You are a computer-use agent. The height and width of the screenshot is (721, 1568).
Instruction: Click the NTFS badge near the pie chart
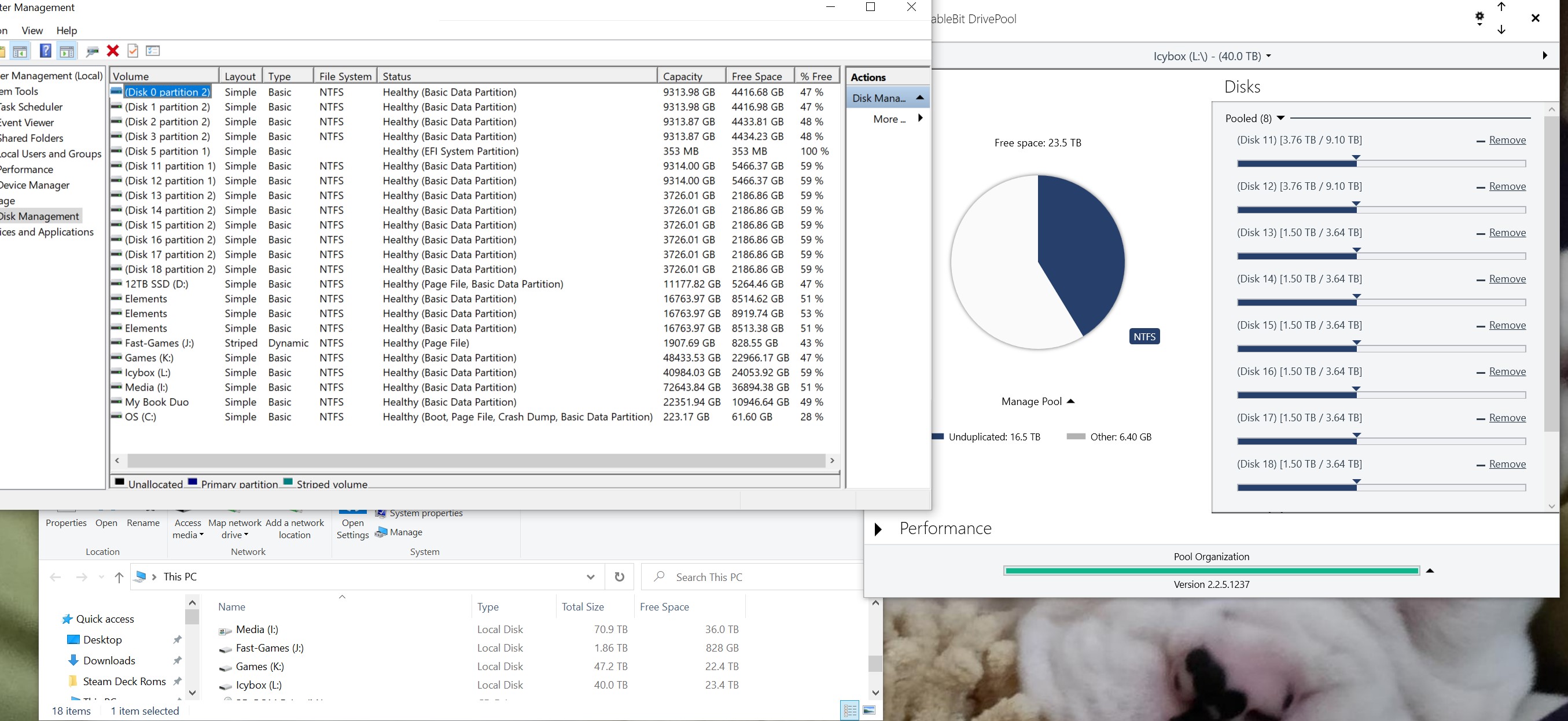(x=1144, y=336)
